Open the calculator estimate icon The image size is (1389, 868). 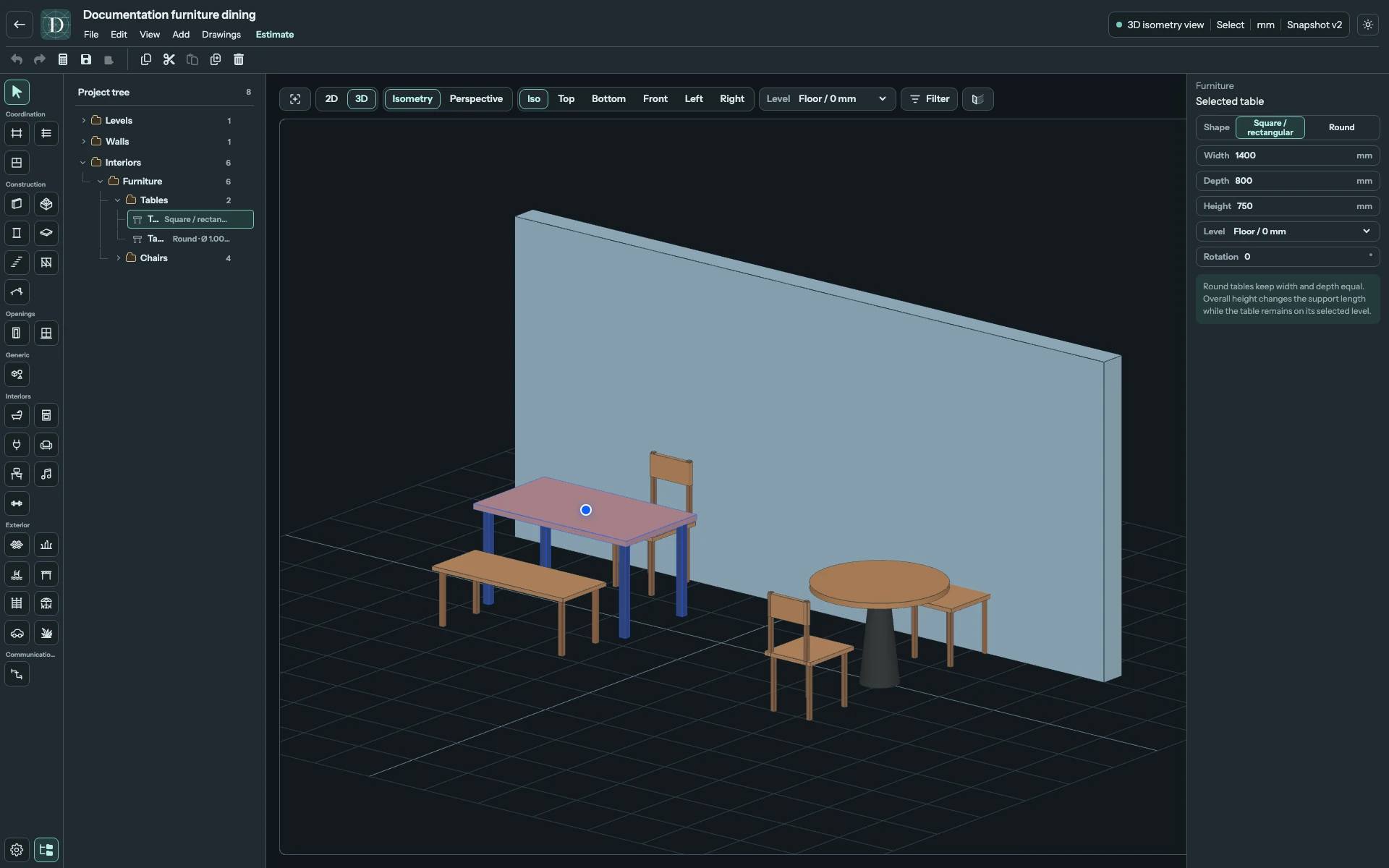tap(63, 59)
